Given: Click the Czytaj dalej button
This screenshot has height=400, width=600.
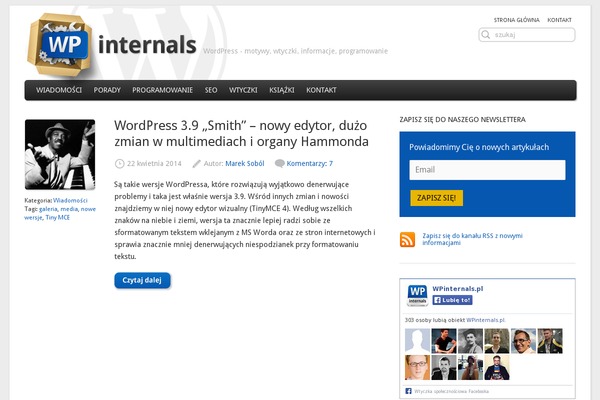Looking at the screenshot, I should (142, 281).
